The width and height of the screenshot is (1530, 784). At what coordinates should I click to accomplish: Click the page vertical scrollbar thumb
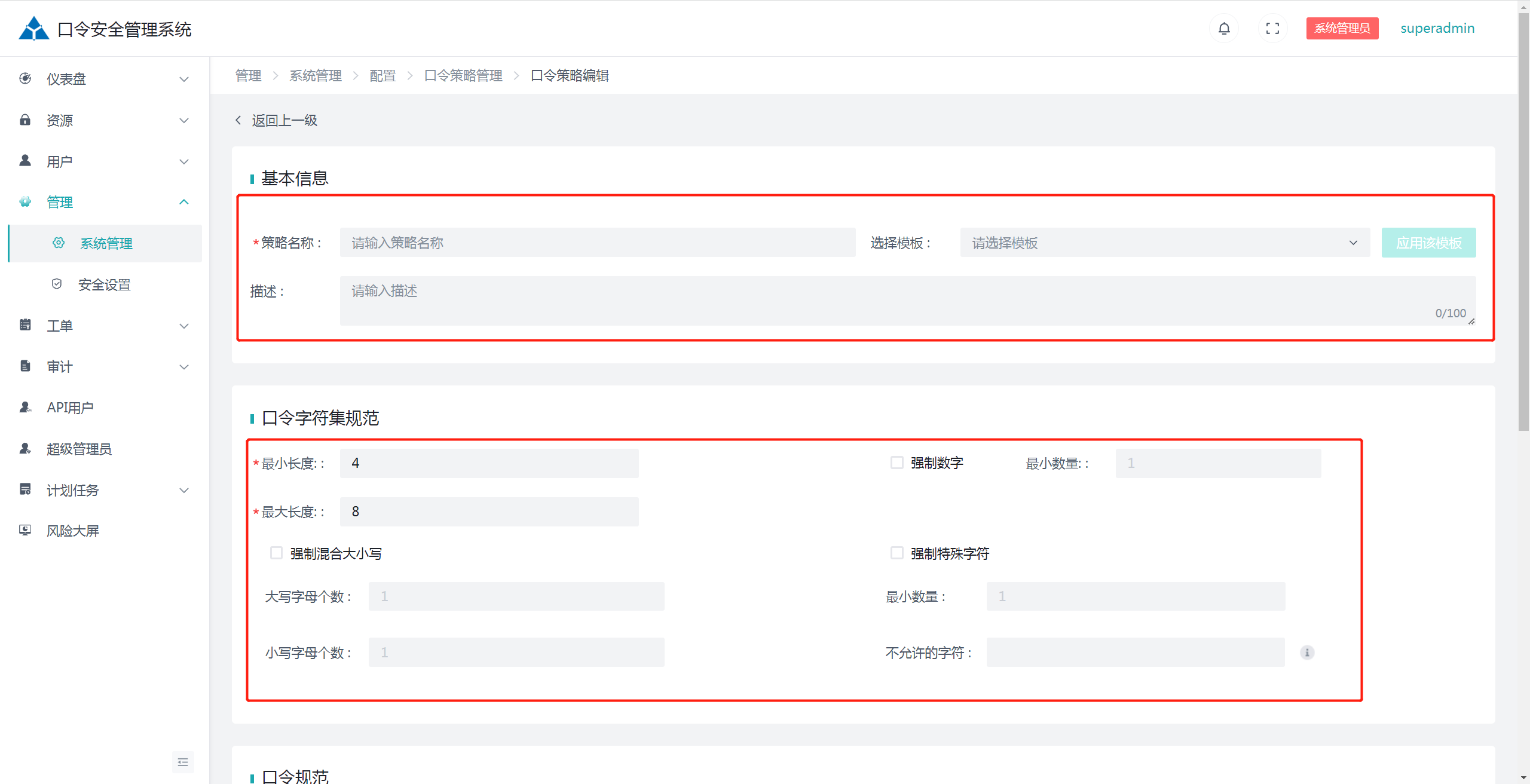(x=1523, y=221)
